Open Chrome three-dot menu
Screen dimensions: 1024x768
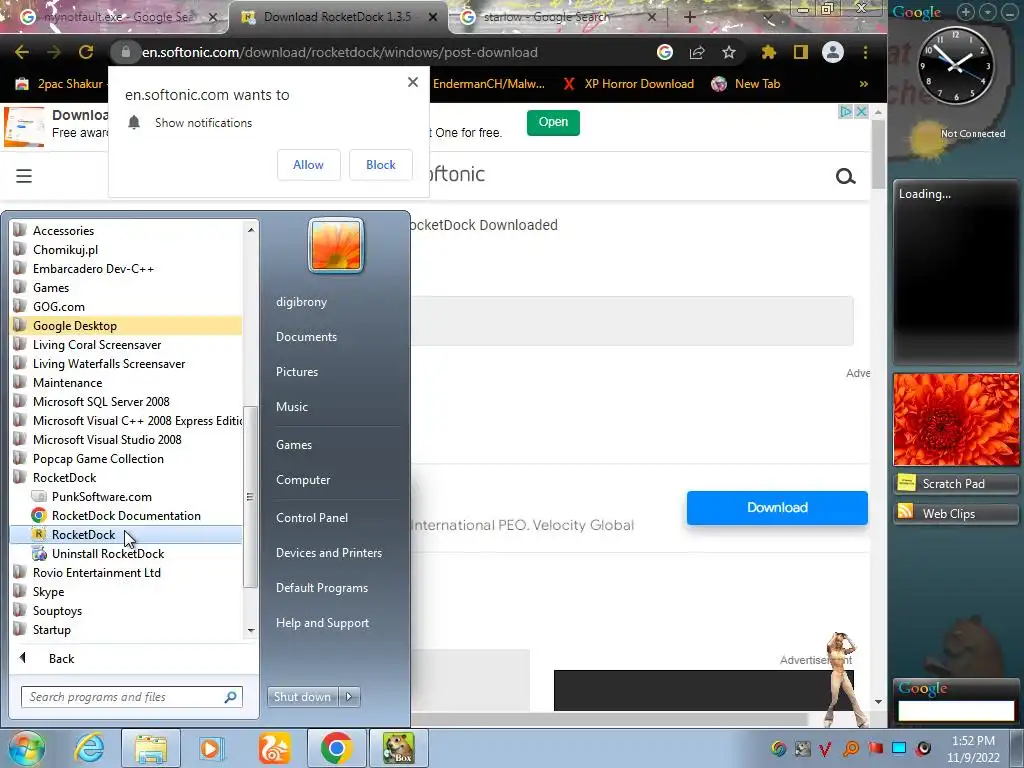click(865, 52)
